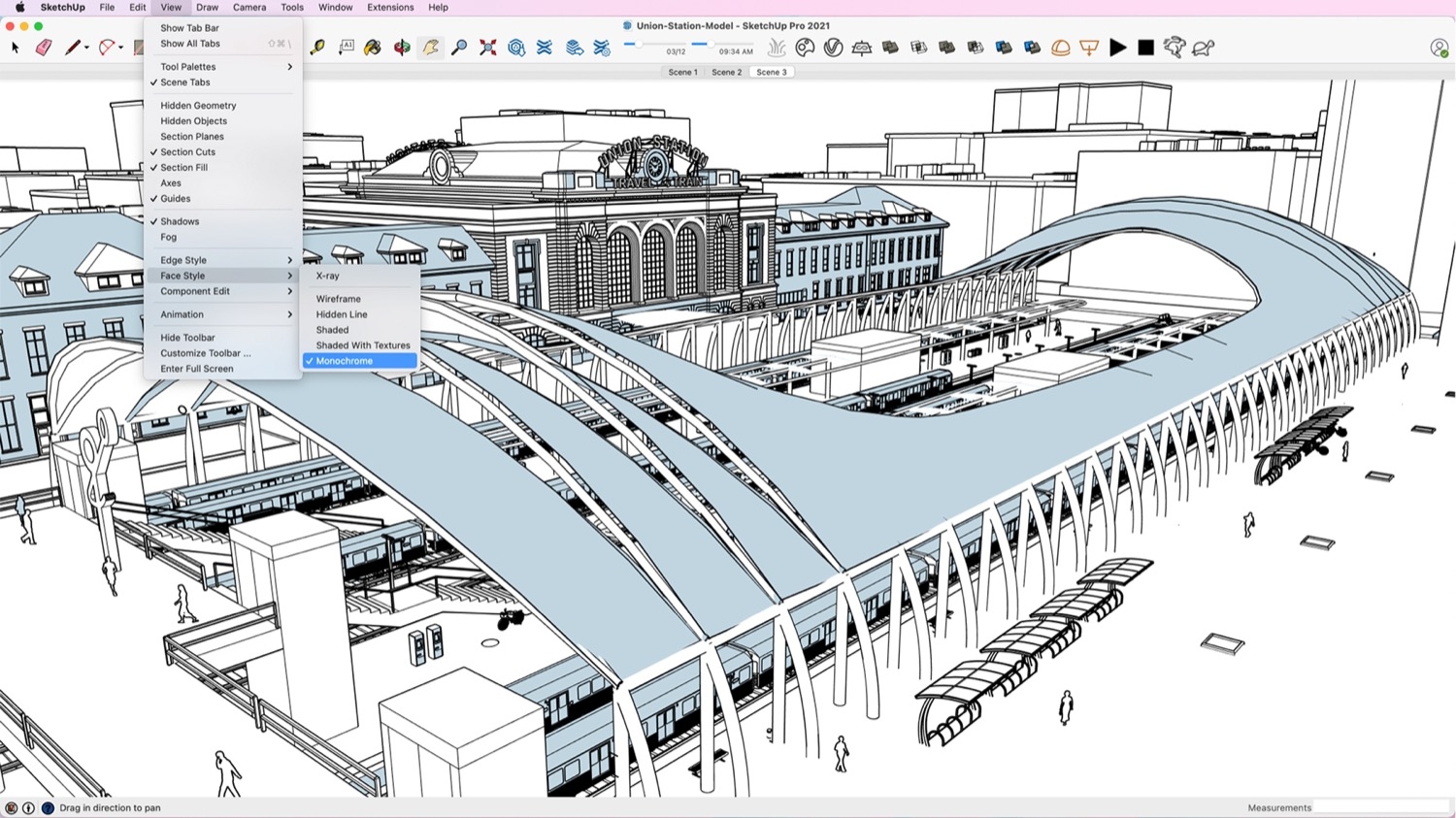
Task: Click the Zoom tool magnifier icon
Action: [459, 47]
